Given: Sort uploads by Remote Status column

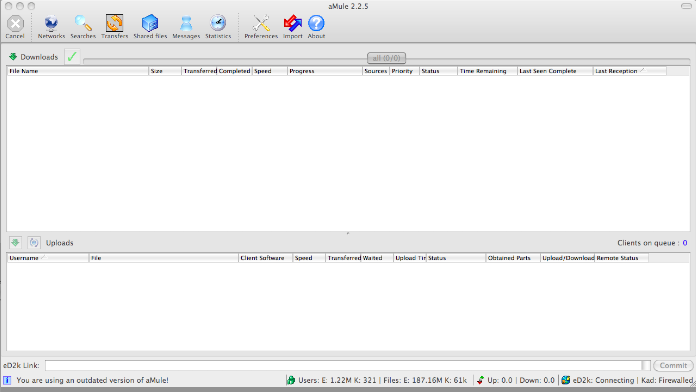Looking at the screenshot, I should pos(621,258).
